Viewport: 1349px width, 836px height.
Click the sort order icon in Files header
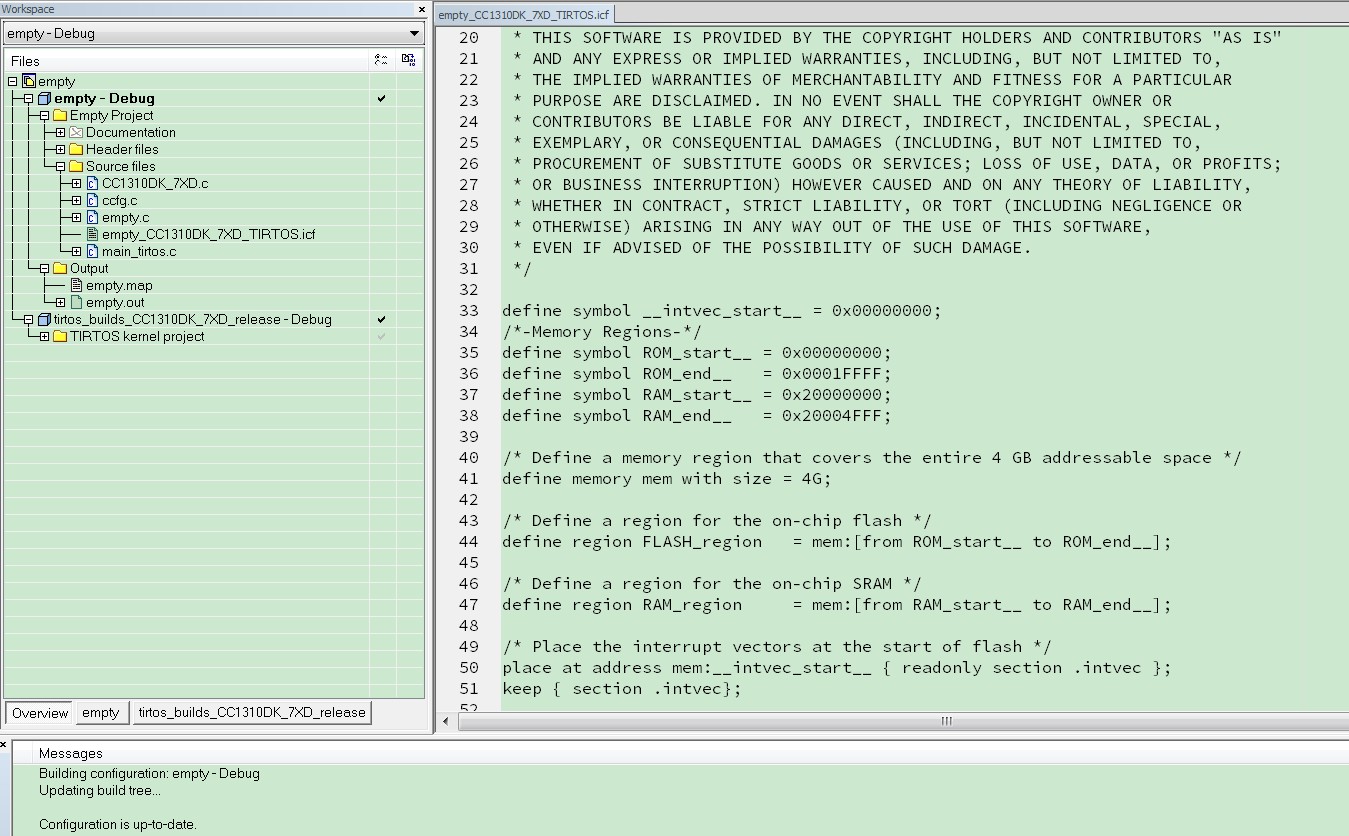[x=380, y=60]
